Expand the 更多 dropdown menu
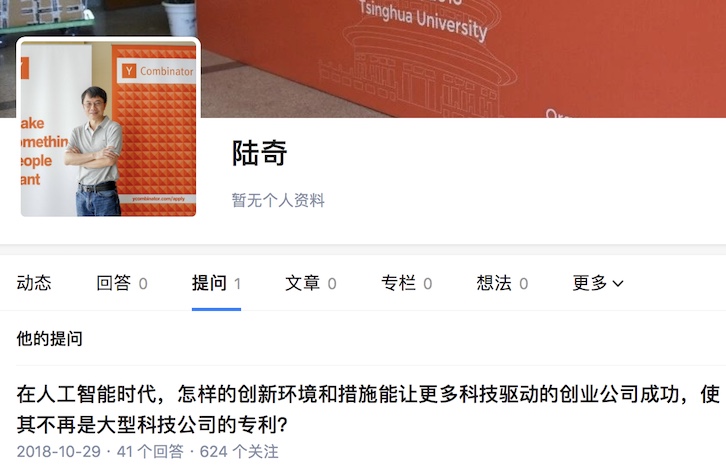The width and height of the screenshot is (726, 470). coord(598,283)
